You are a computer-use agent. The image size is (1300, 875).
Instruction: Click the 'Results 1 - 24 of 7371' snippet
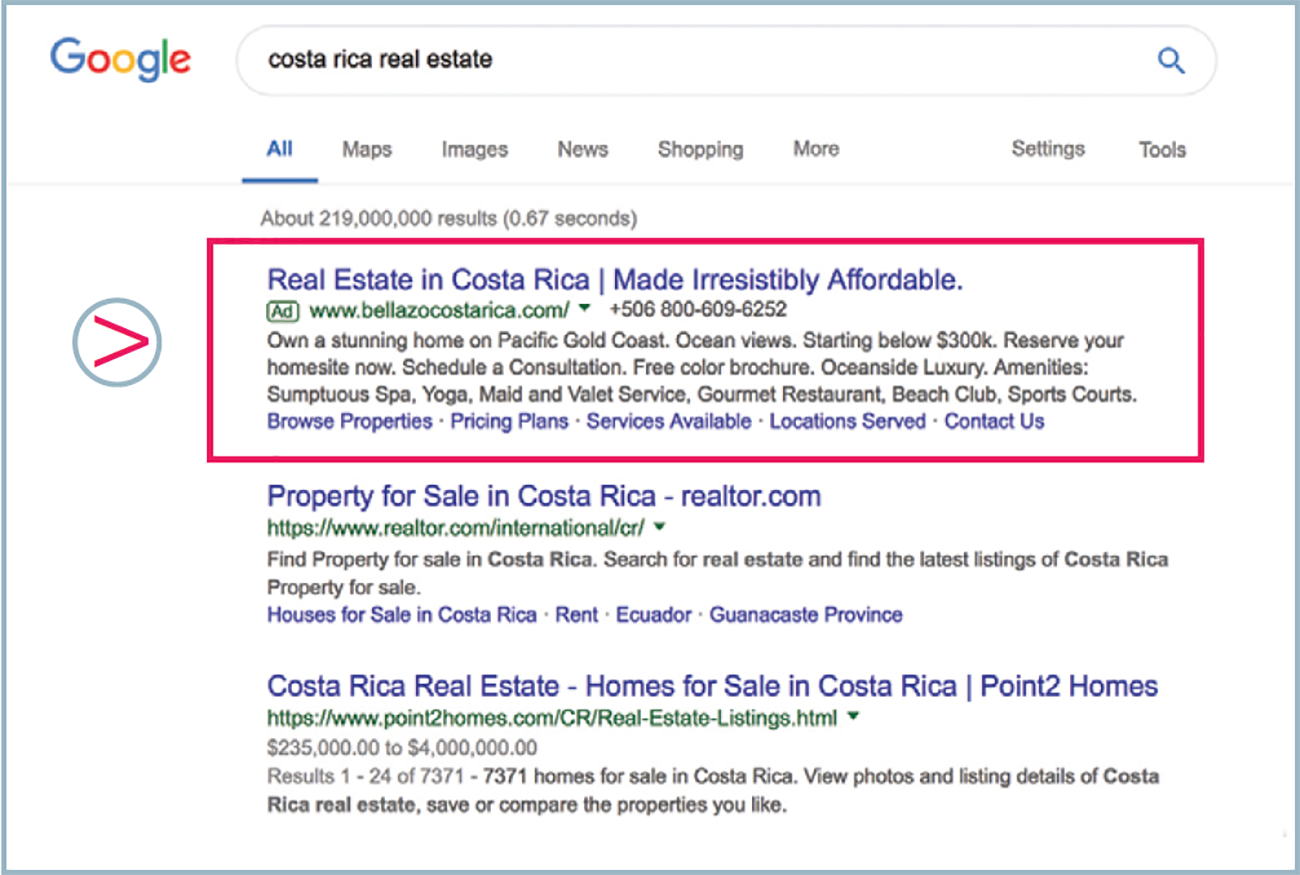[x=713, y=790]
